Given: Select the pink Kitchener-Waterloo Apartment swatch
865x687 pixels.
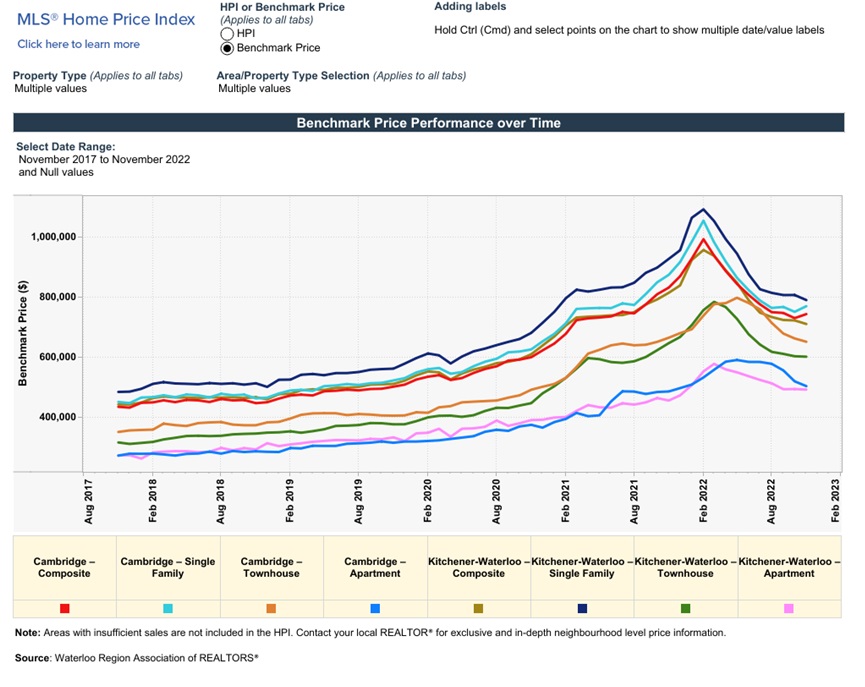Looking at the screenshot, I should tap(789, 608).
